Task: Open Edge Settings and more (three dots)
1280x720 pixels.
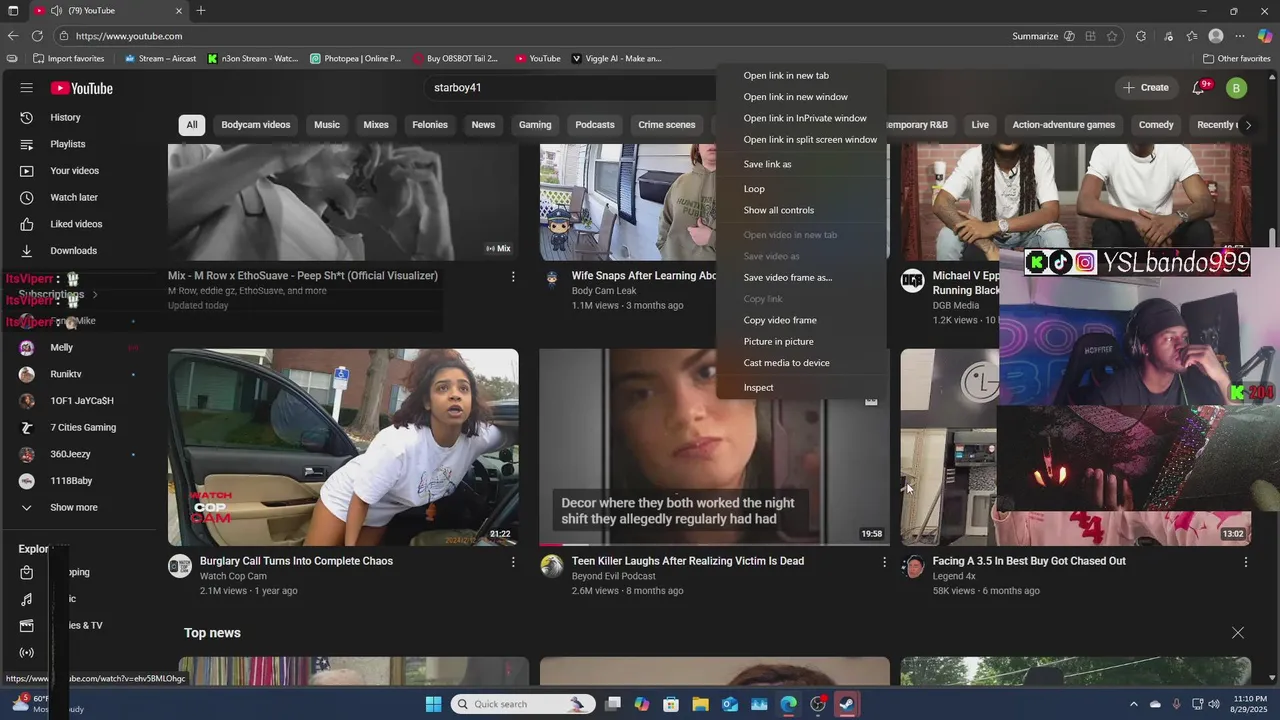Action: point(1240,36)
